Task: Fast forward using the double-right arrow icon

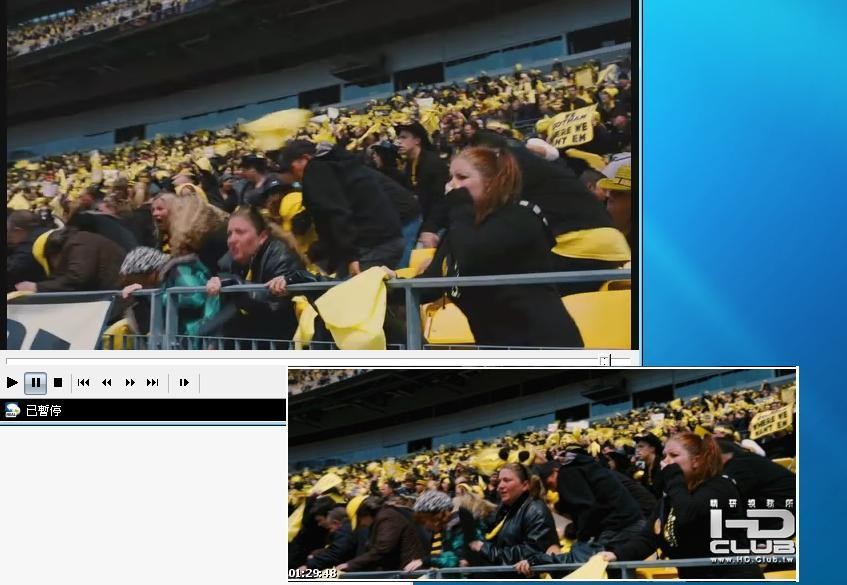Action: pos(130,382)
